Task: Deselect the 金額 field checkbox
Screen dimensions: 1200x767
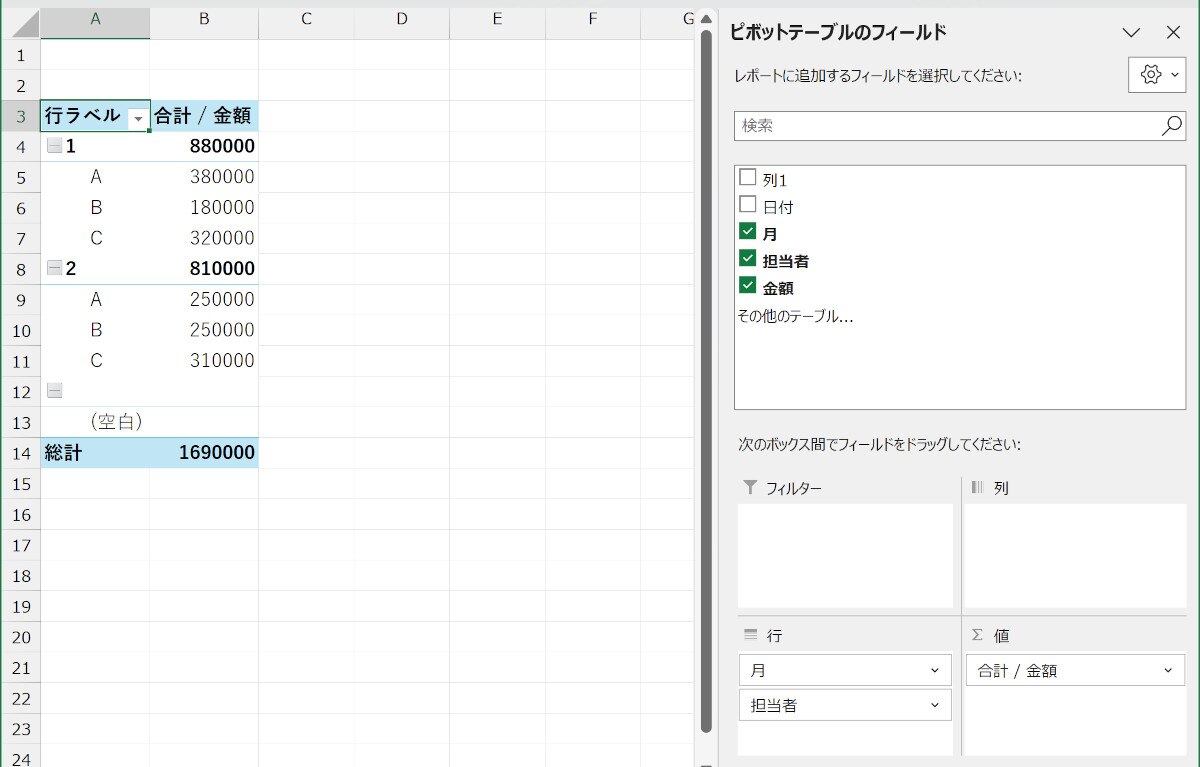Action: tap(747, 286)
